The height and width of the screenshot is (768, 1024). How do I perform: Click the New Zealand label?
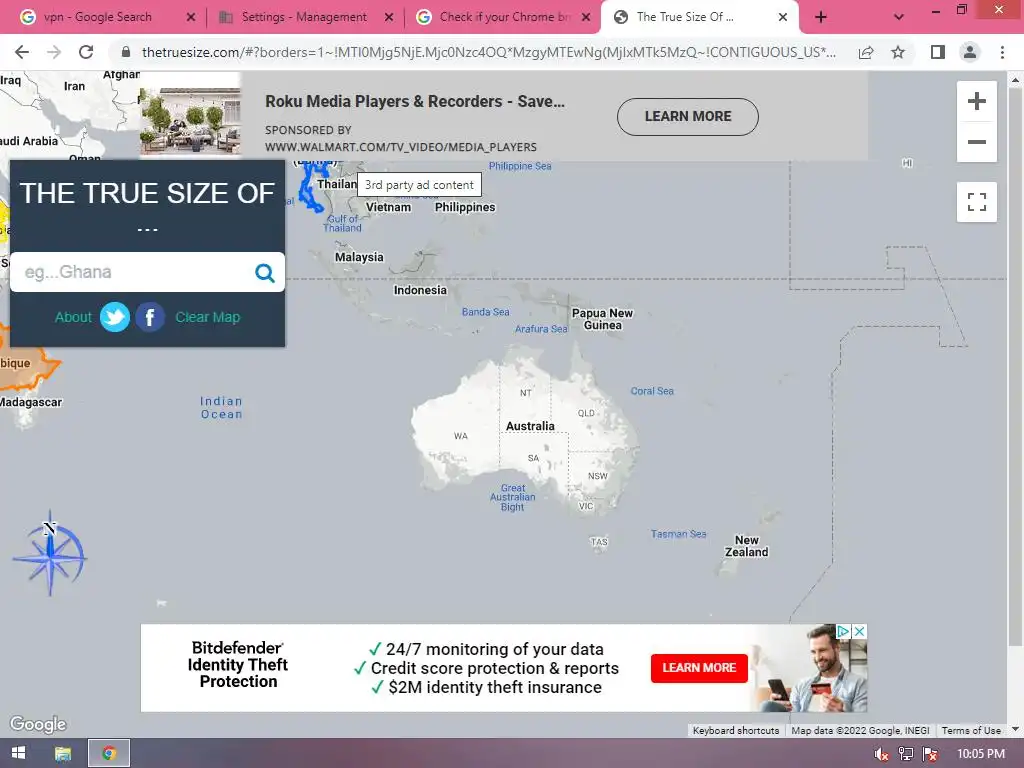(746, 546)
